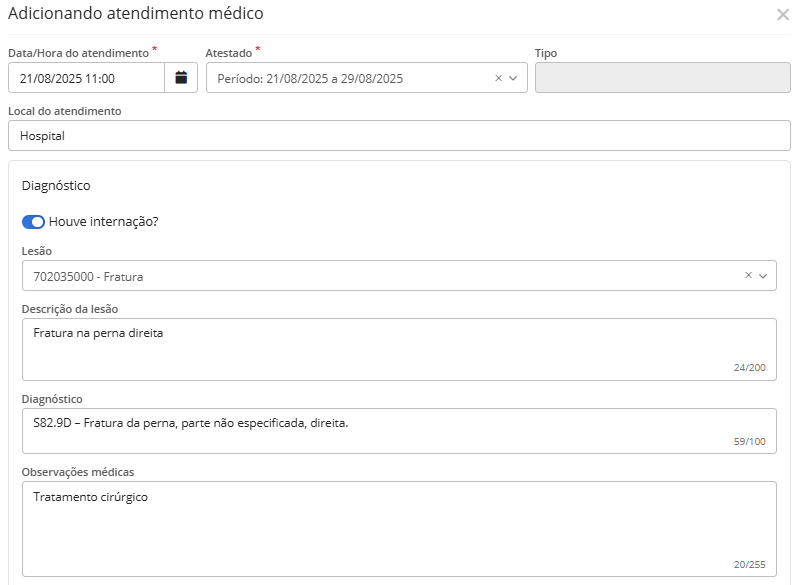Clear the selected Lesão value
This screenshot has width=800, height=585.
tap(748, 276)
